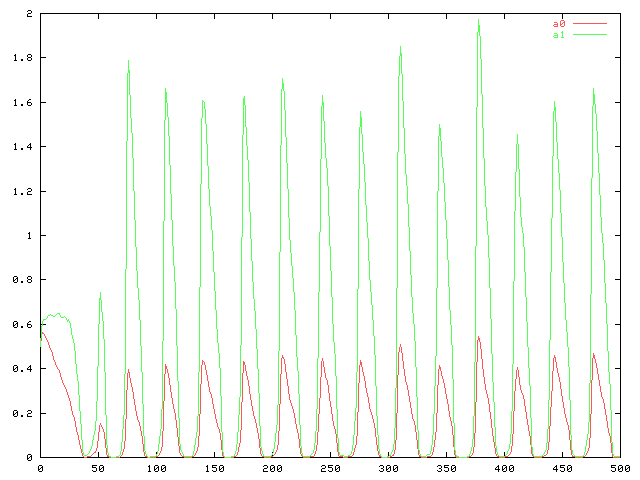640x480 pixels.
Task: Click the y-axis label 1.6
Action: tap(22, 102)
